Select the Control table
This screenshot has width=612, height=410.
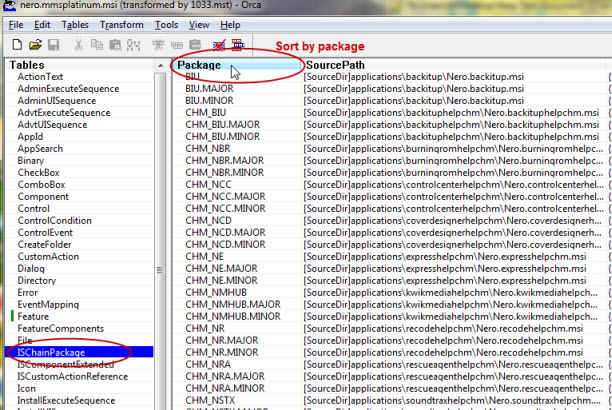click(x=34, y=209)
